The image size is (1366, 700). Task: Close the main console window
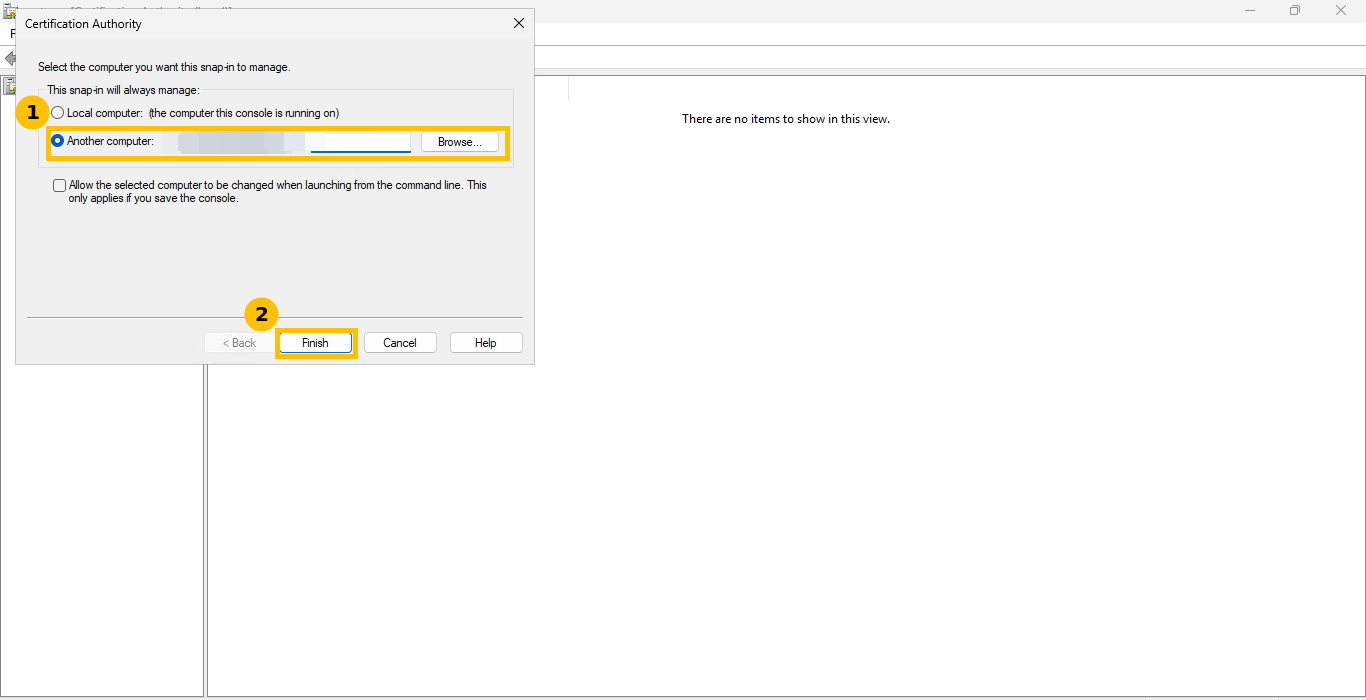point(1341,10)
